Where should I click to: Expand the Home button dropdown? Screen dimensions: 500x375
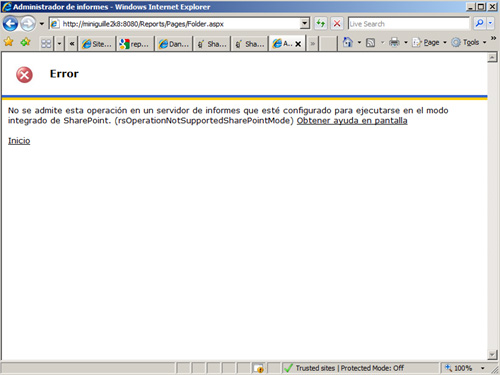click(x=359, y=42)
